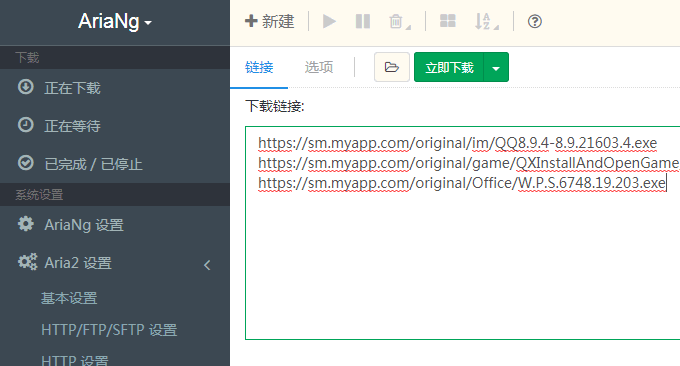The image size is (680, 366).
Task: Switch to the 选项 tab
Action: pyautogui.click(x=319, y=67)
